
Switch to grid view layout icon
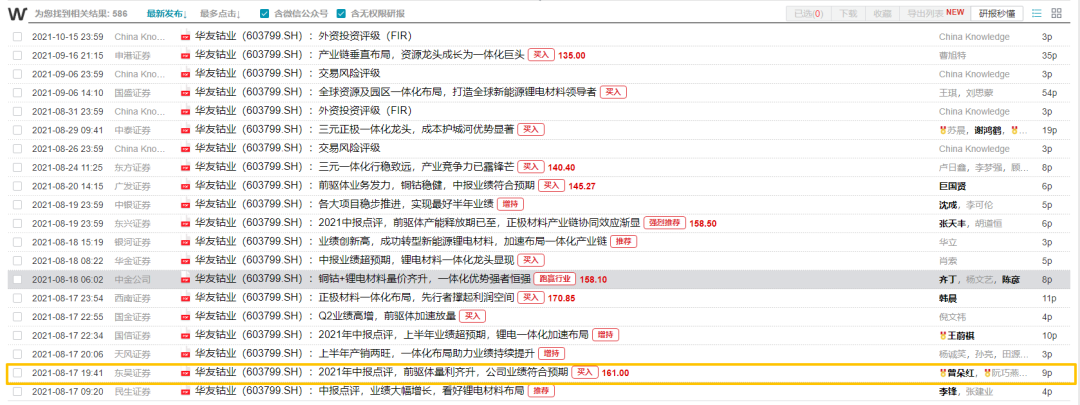1057,13
